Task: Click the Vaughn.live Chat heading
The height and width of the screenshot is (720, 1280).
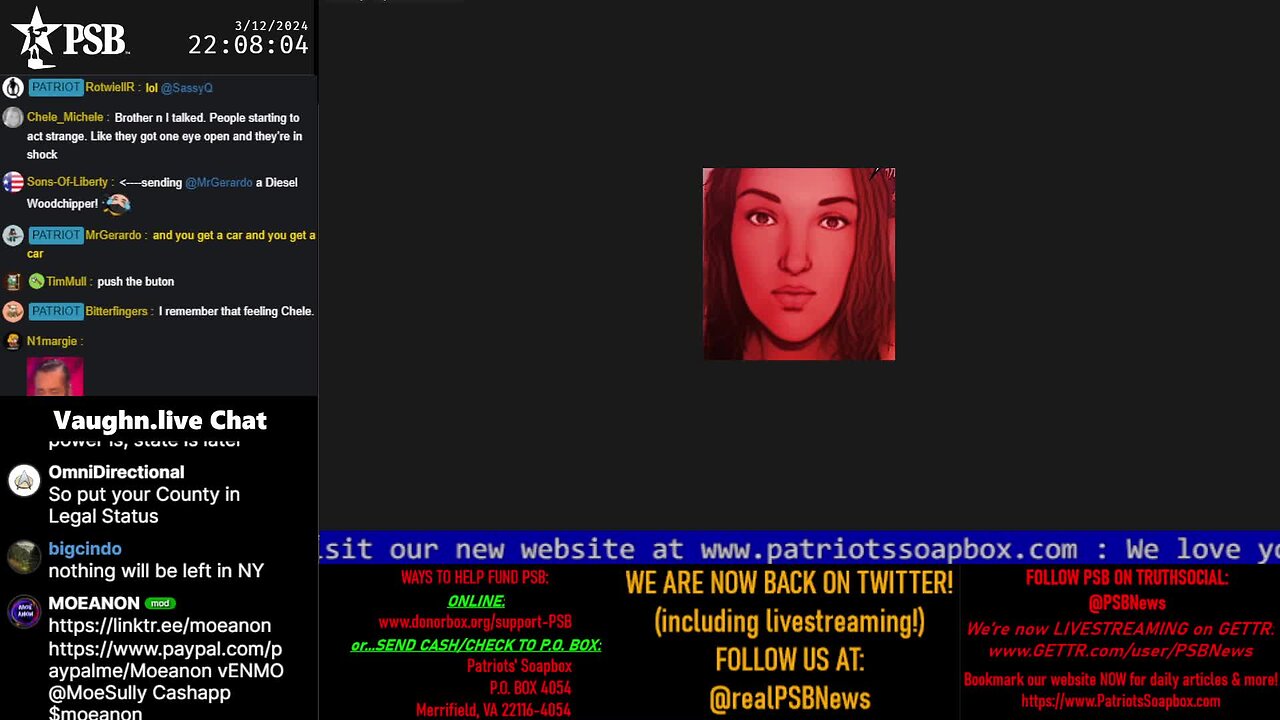Action: pyautogui.click(x=160, y=420)
